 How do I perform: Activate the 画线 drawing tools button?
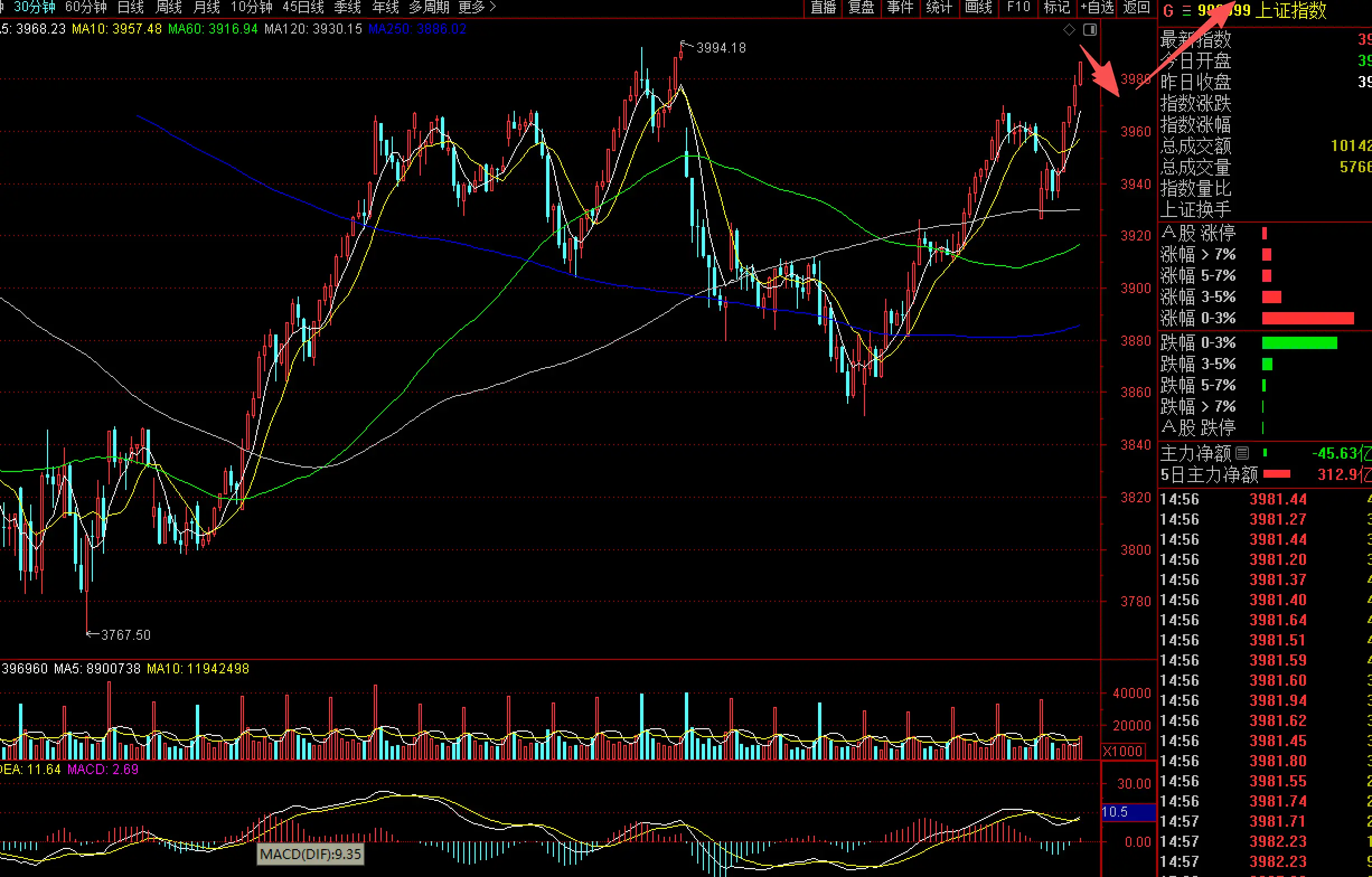978,7
